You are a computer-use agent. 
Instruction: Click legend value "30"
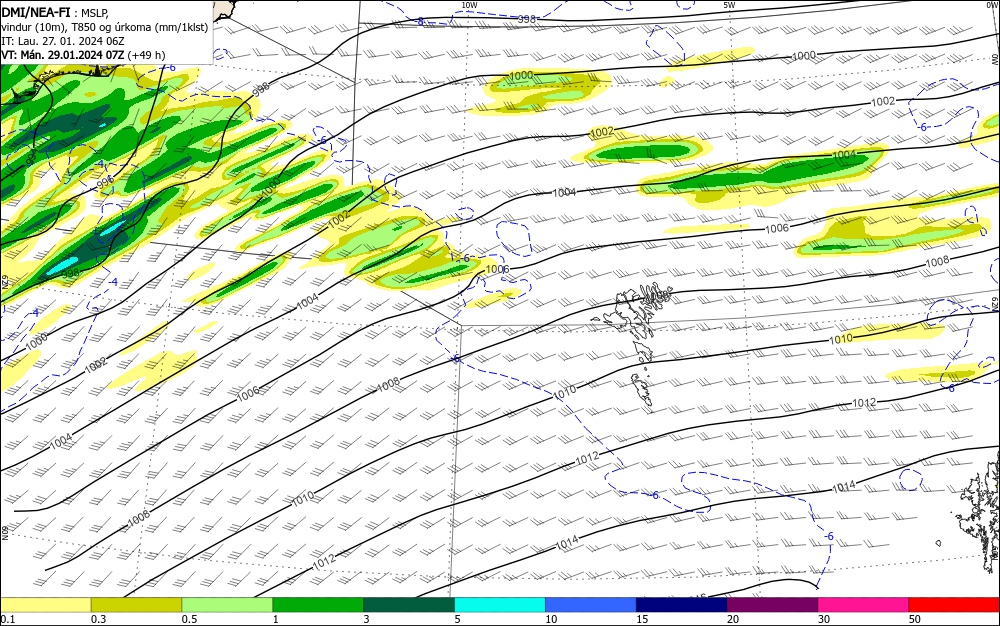coord(824,619)
